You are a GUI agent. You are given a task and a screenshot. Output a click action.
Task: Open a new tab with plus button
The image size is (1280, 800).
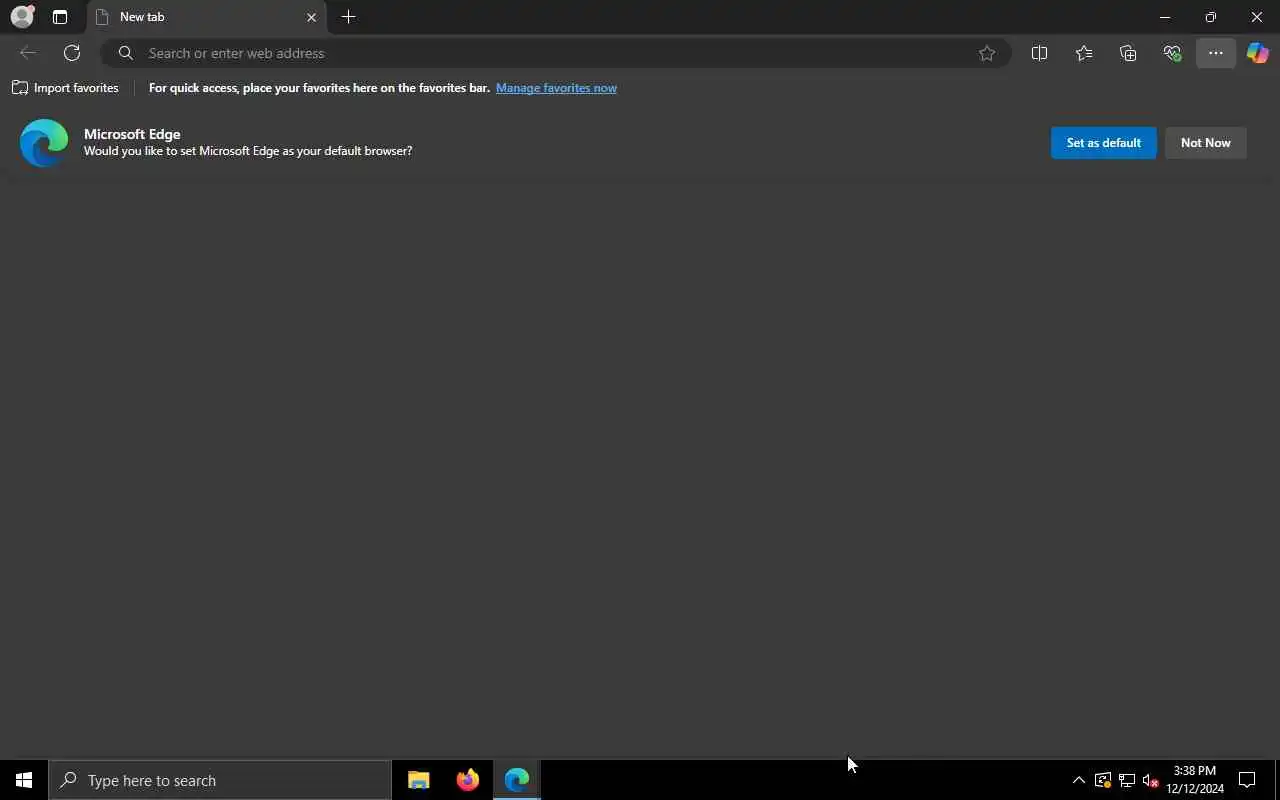click(x=348, y=17)
